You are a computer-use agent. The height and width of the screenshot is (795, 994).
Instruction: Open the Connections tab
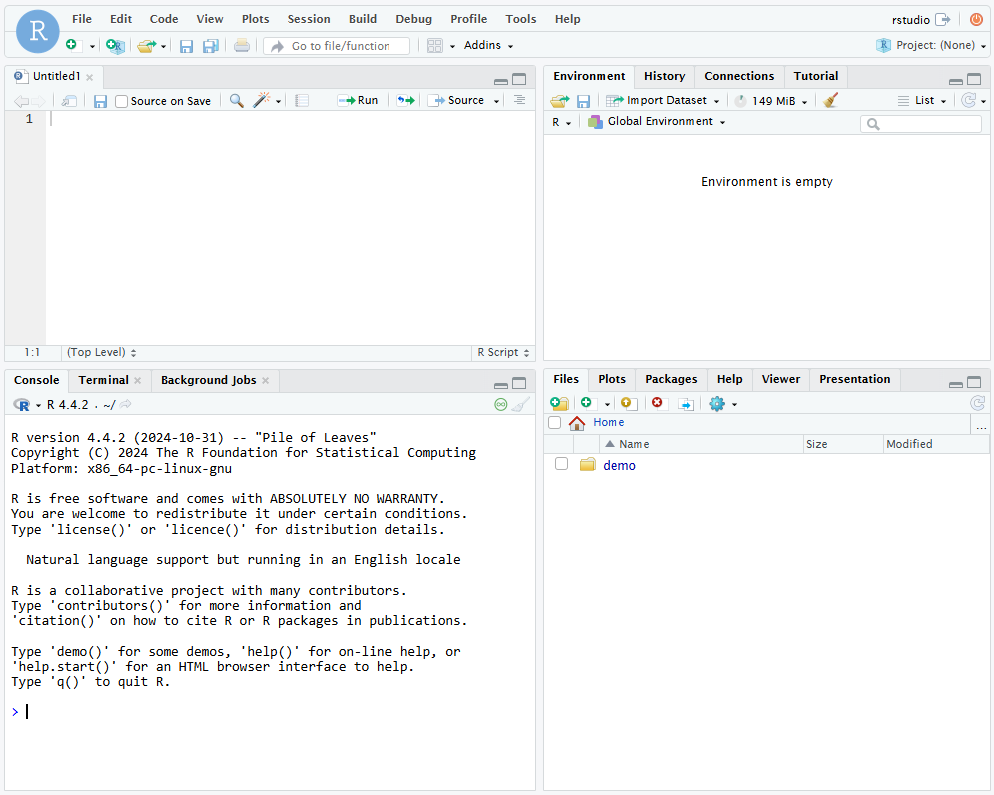[739, 76]
